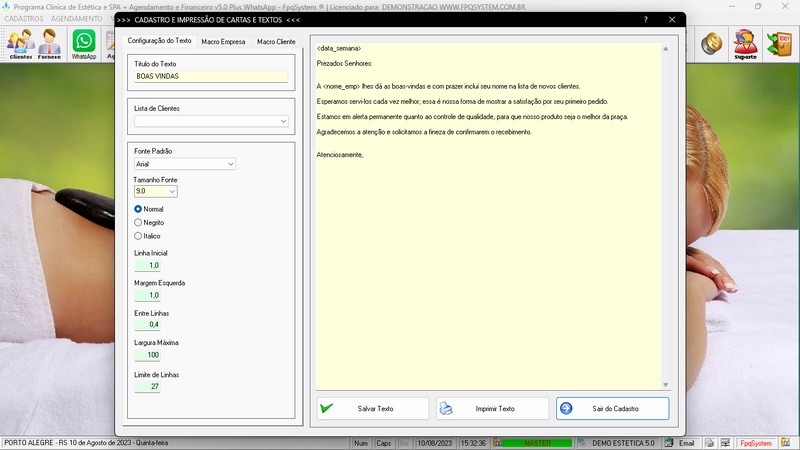Click the Sair do Cadastro button

(612, 409)
